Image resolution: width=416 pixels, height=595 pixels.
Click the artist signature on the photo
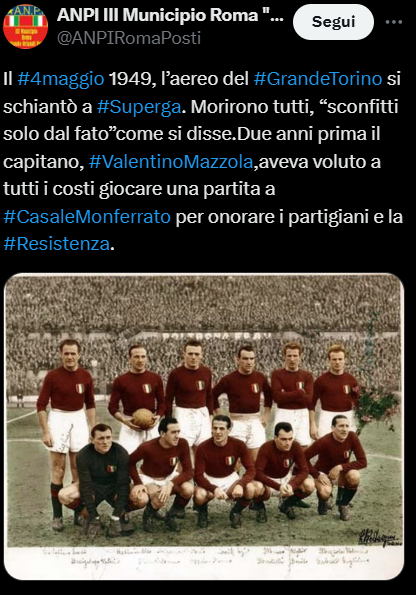[378, 538]
